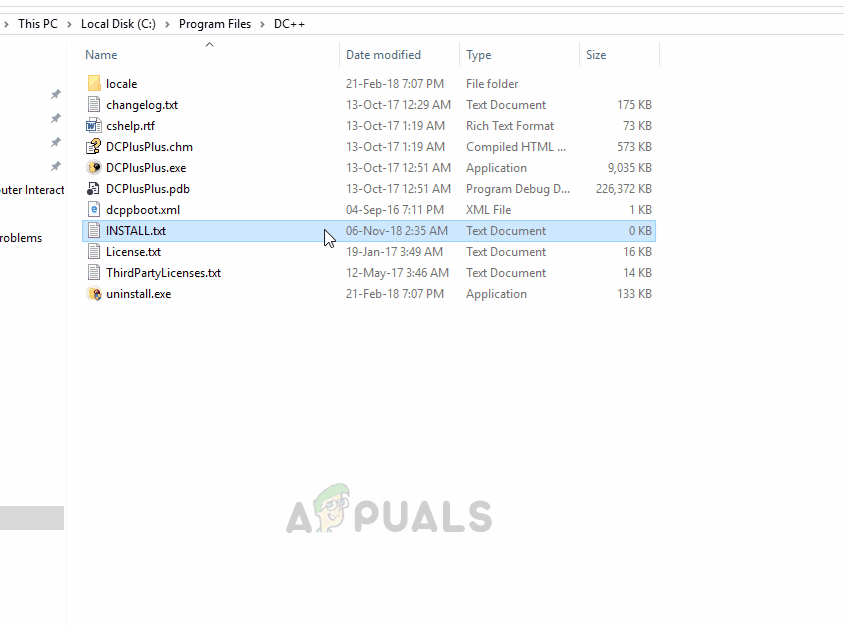844x626 pixels.
Task: Open the breadcrumb chevron after DC++
Action: tap(315, 23)
